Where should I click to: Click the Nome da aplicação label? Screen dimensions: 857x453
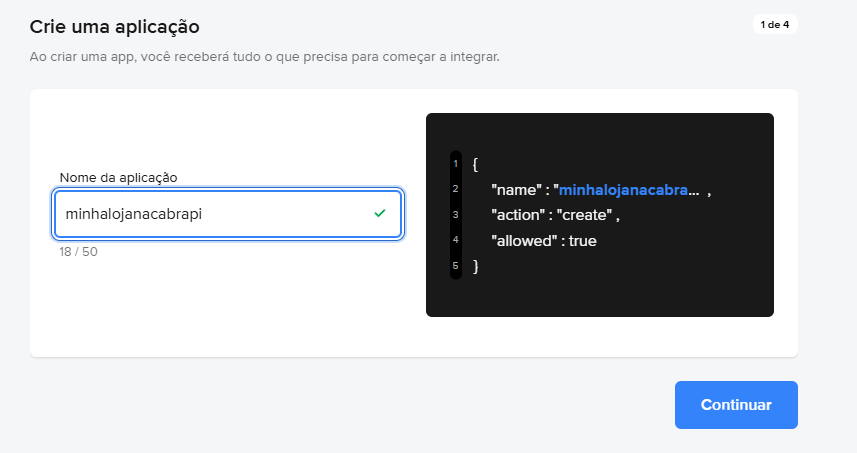click(118, 178)
